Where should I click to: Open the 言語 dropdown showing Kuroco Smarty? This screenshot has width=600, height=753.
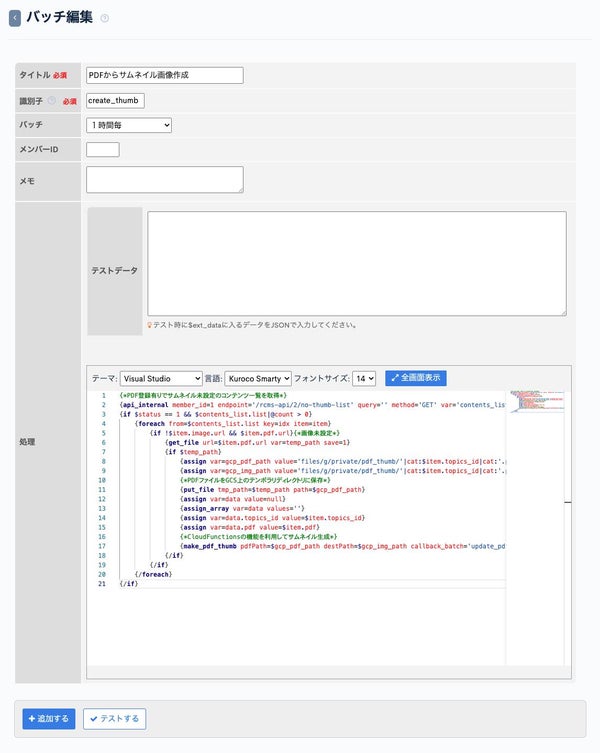(x=258, y=378)
